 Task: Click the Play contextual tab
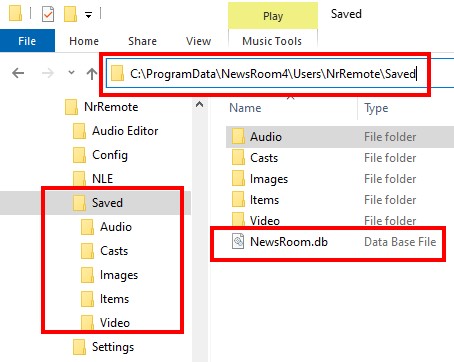(273, 16)
